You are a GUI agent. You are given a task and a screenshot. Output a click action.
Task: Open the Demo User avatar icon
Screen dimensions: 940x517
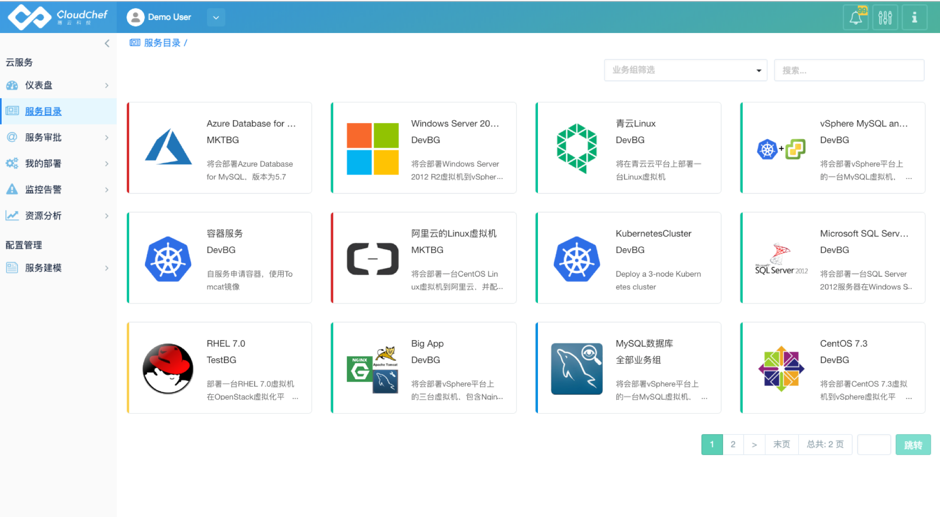click(135, 17)
